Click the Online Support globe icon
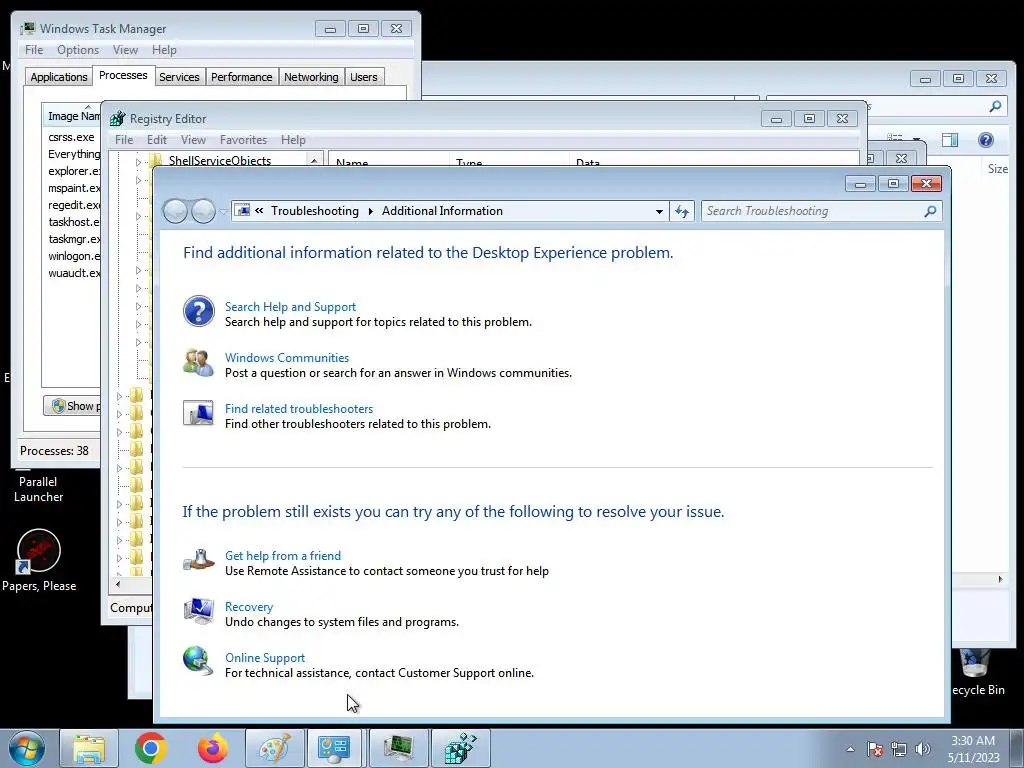Screen dimensions: 1024x768 point(199,662)
